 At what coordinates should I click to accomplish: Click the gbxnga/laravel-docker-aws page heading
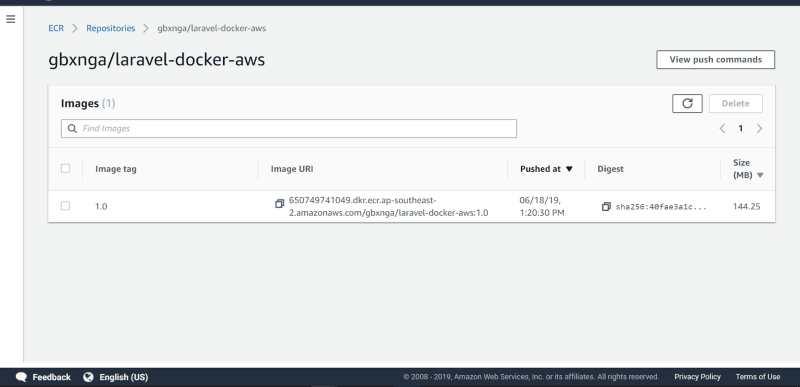click(157, 60)
